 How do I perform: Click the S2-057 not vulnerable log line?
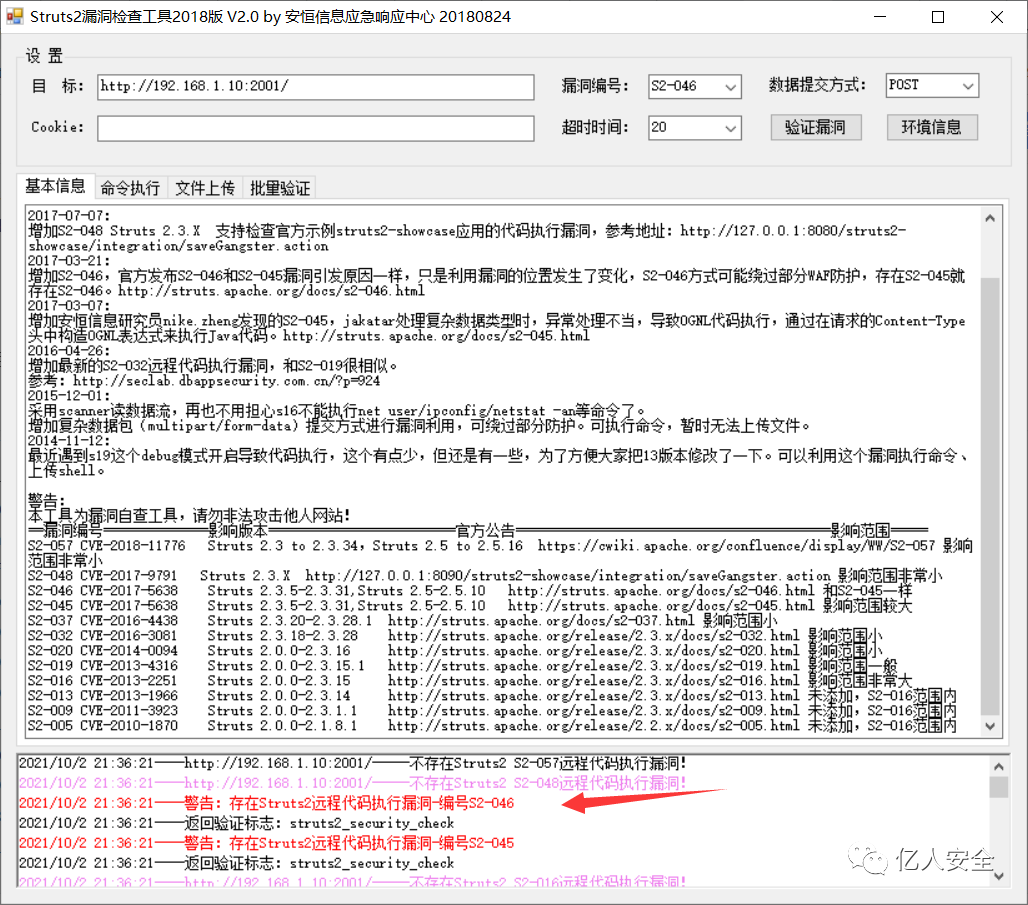(353, 763)
